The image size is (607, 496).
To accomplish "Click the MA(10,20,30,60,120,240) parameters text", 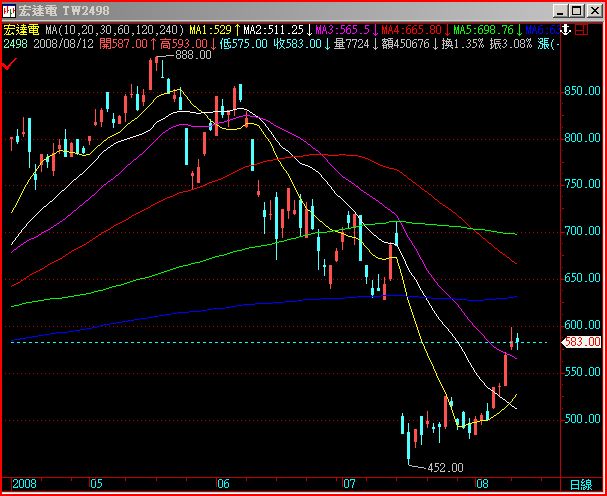I will click(x=115, y=30).
